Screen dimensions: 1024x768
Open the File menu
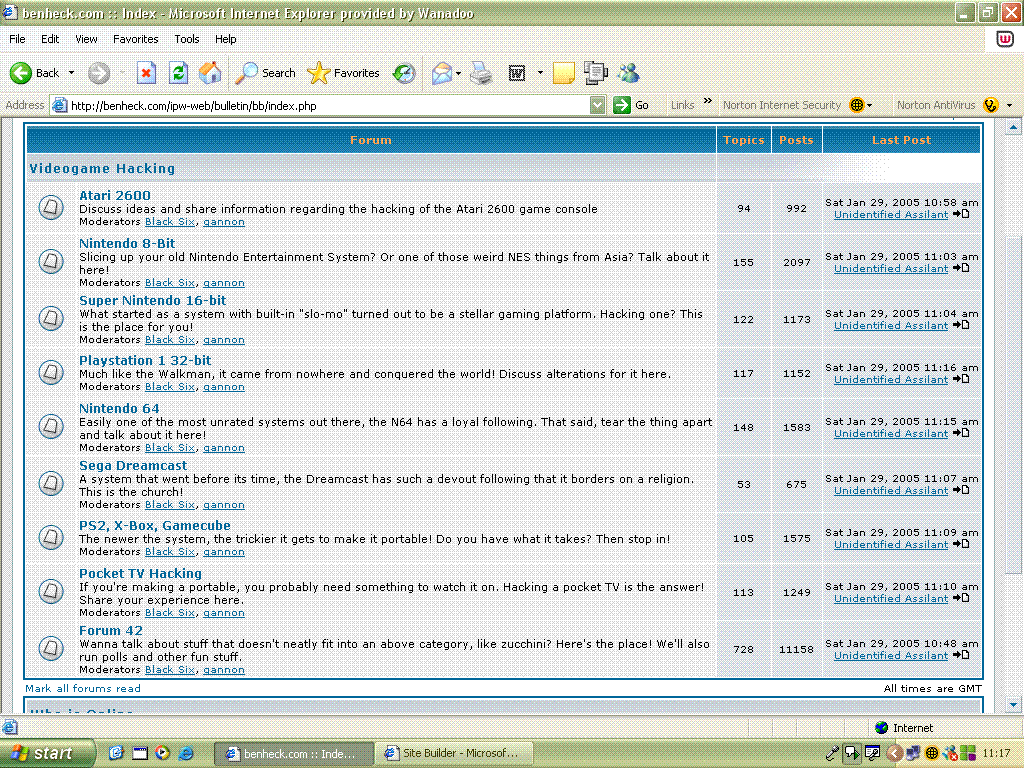tap(17, 39)
